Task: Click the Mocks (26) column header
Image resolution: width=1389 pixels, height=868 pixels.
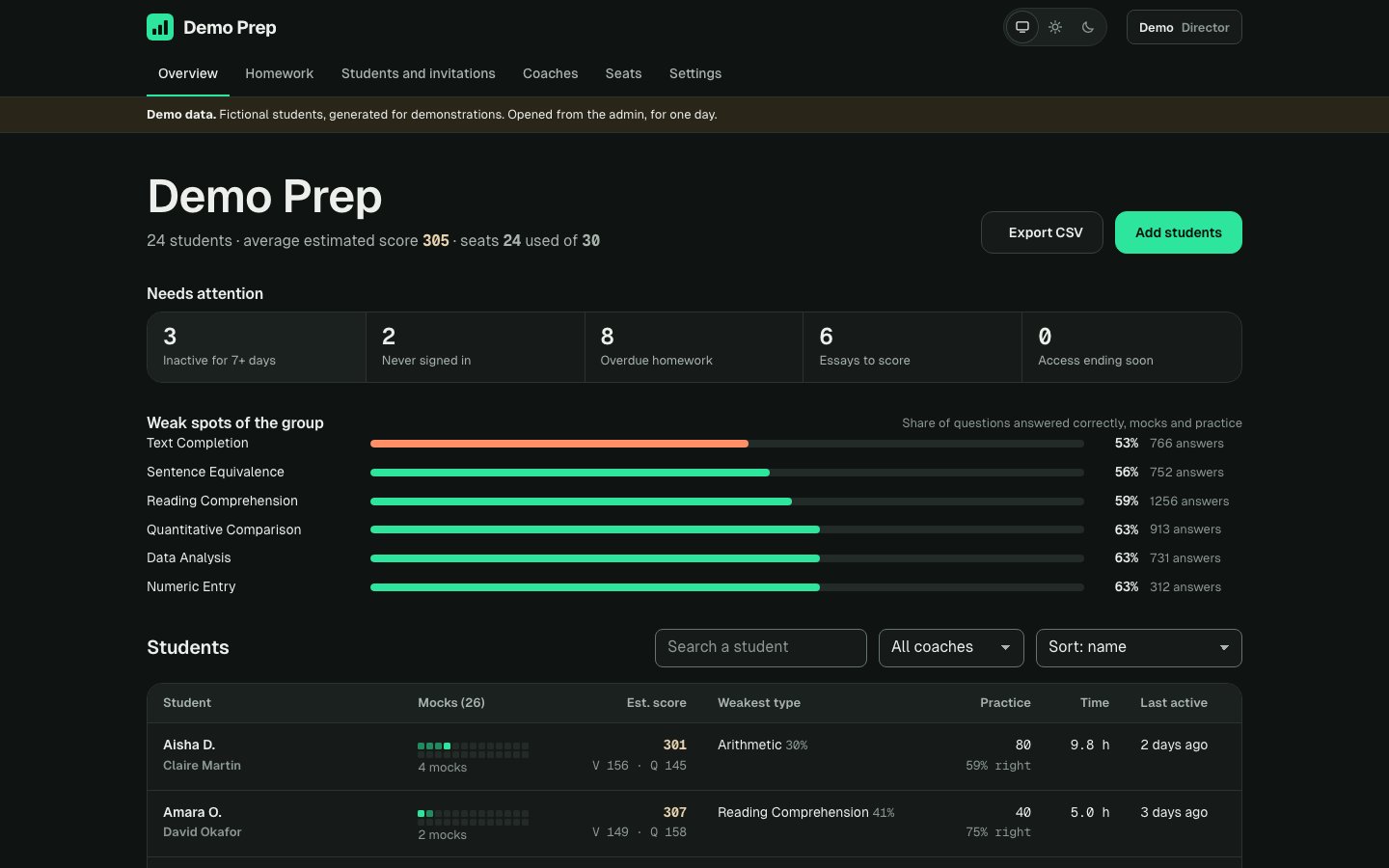Action: coord(451,702)
